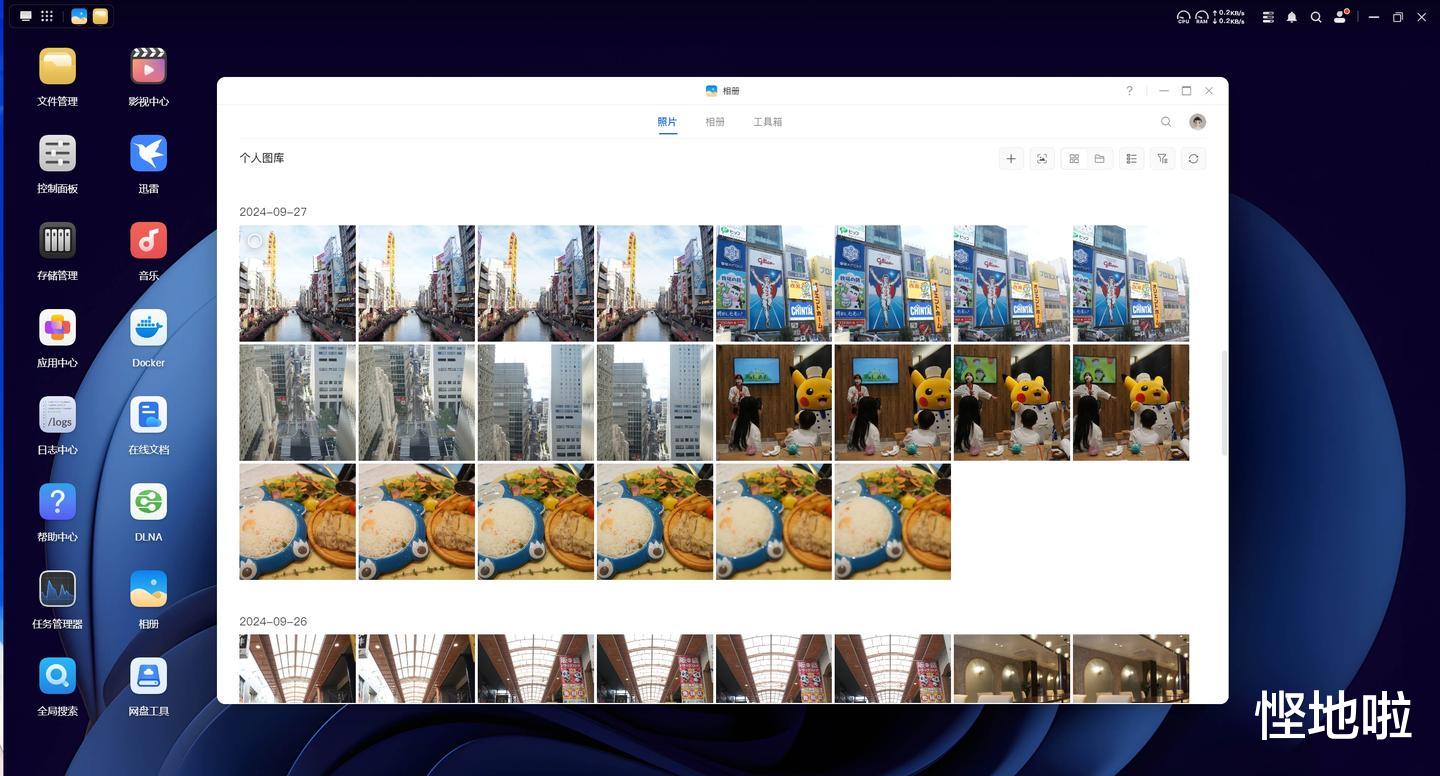
Task: Open the user avatar menu in album
Action: (x=1197, y=122)
